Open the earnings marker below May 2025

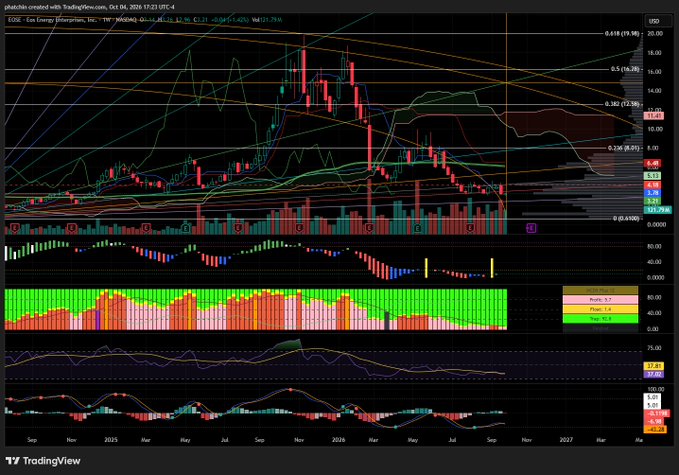(x=186, y=227)
